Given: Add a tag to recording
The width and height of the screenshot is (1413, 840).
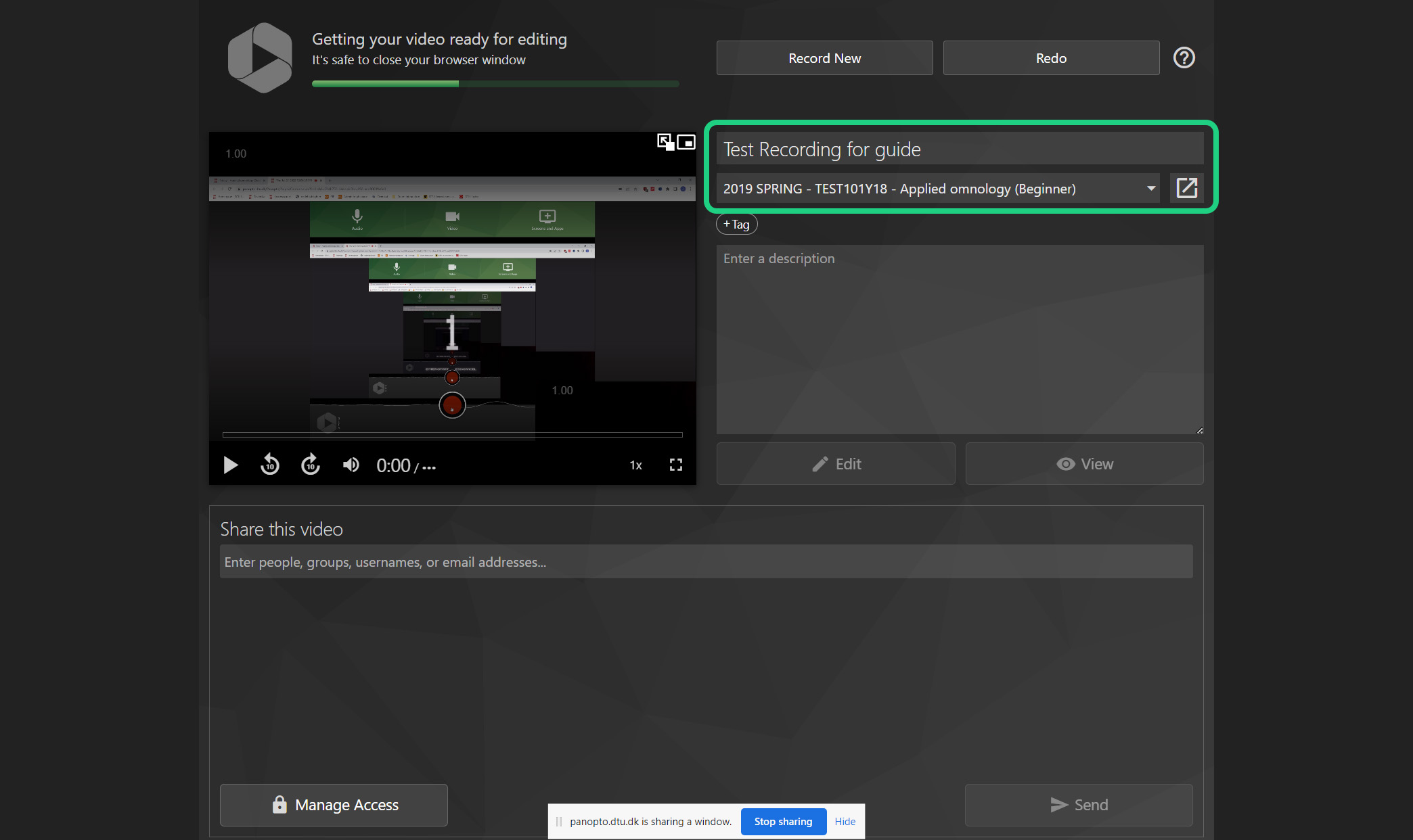Looking at the screenshot, I should pos(736,224).
